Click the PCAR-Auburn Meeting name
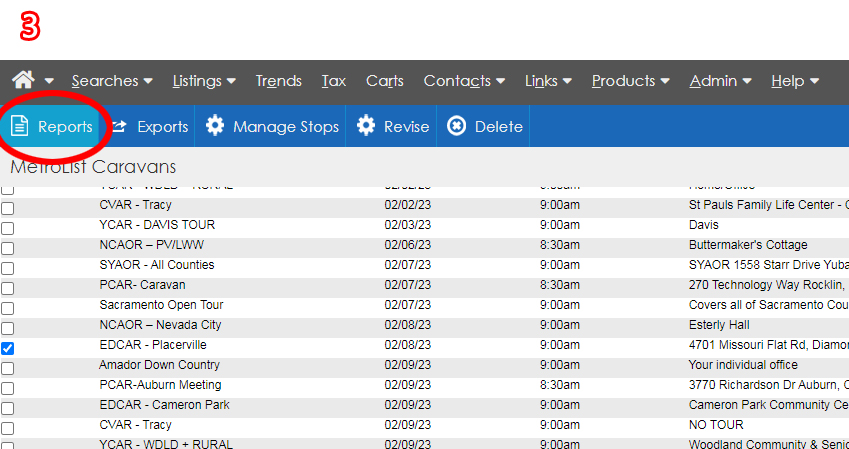This screenshot has width=849, height=449. 160,385
